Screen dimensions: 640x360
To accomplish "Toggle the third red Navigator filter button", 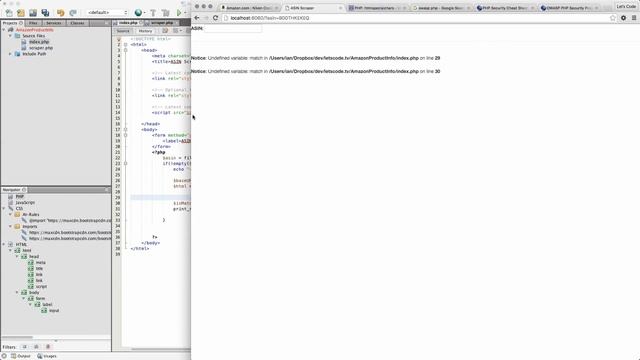I will tap(48, 347).
